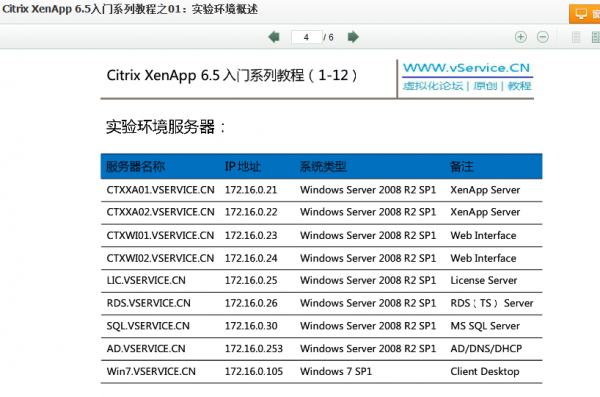Screen dimensions: 600x397
Task: Open the WWW.vService.CN link
Action: coord(466,68)
